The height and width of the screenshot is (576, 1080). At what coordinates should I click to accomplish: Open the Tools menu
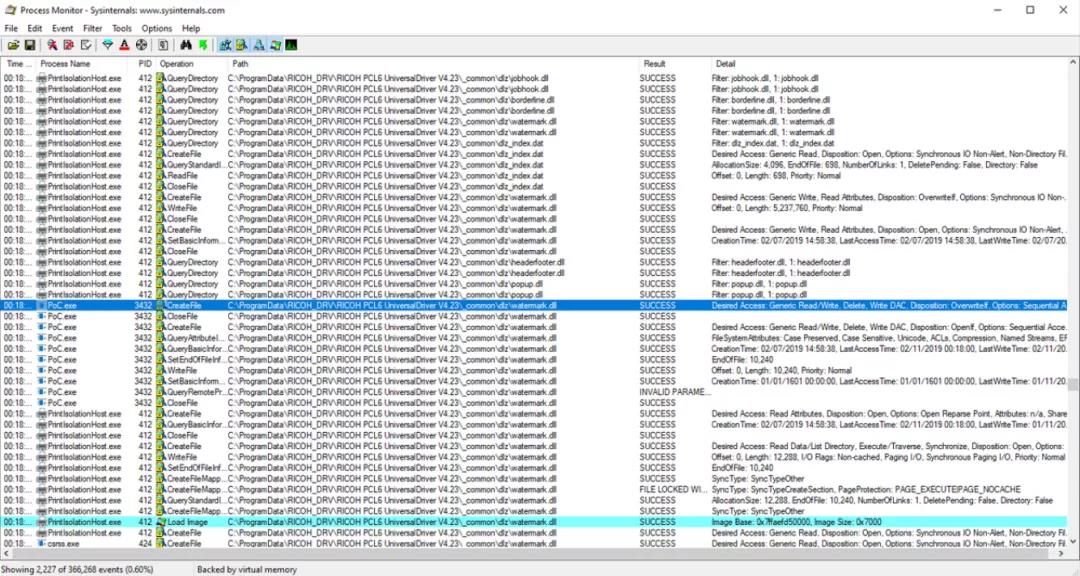click(x=122, y=28)
